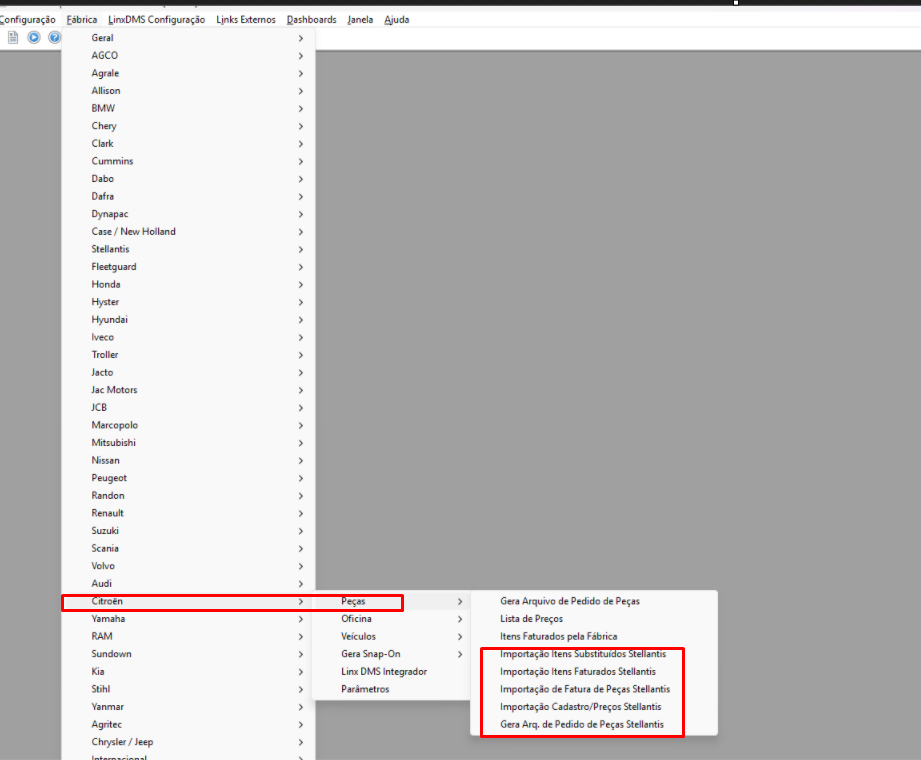Viewport: 921px width, 760px height.
Task: Select Renault menu entry
Action: (x=188, y=513)
